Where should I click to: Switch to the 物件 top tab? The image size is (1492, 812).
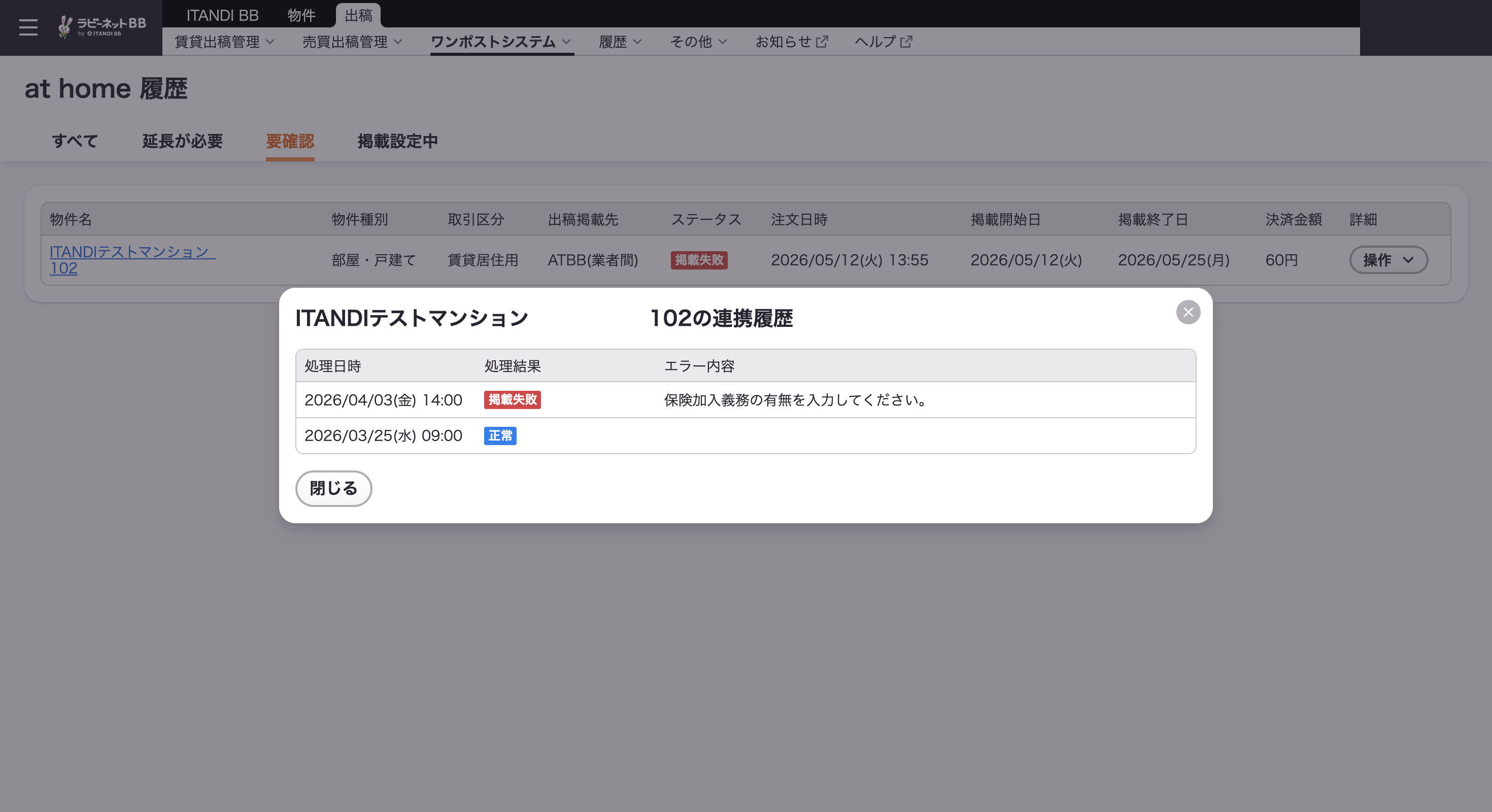[301, 15]
